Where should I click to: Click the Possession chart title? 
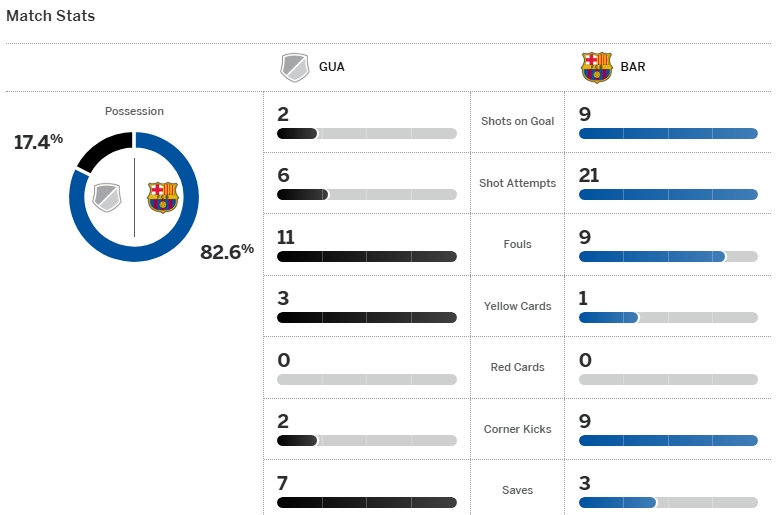134,111
